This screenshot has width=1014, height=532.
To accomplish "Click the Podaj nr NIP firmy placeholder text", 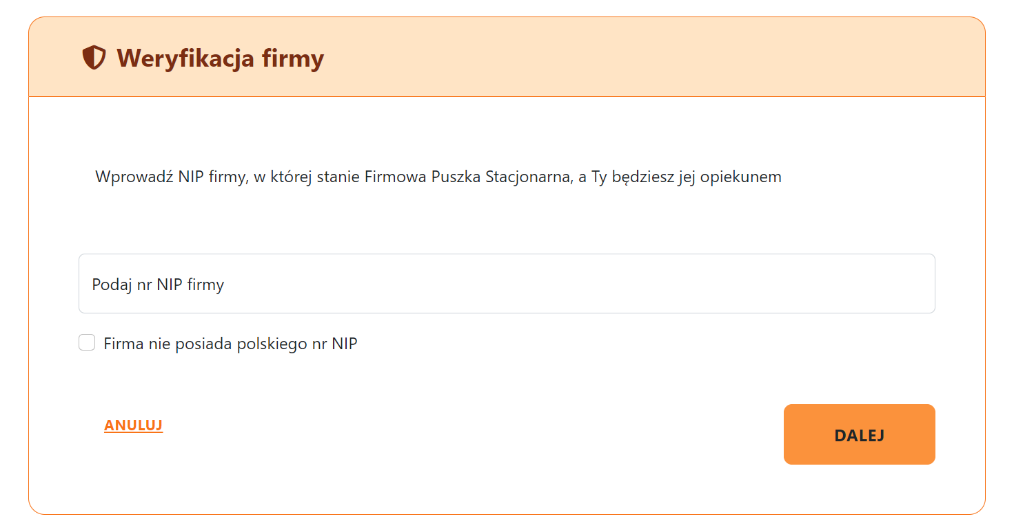I will pos(158,285).
